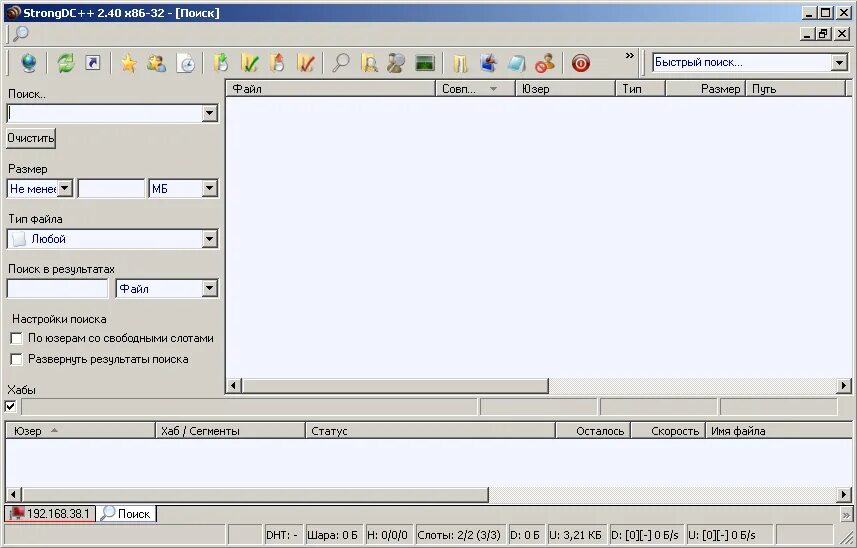Open Recent Hubs clock-page icon

point(186,63)
